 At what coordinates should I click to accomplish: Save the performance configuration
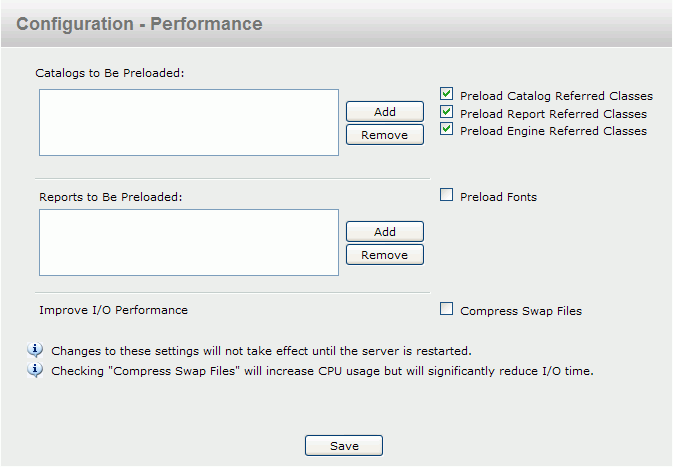(344, 446)
